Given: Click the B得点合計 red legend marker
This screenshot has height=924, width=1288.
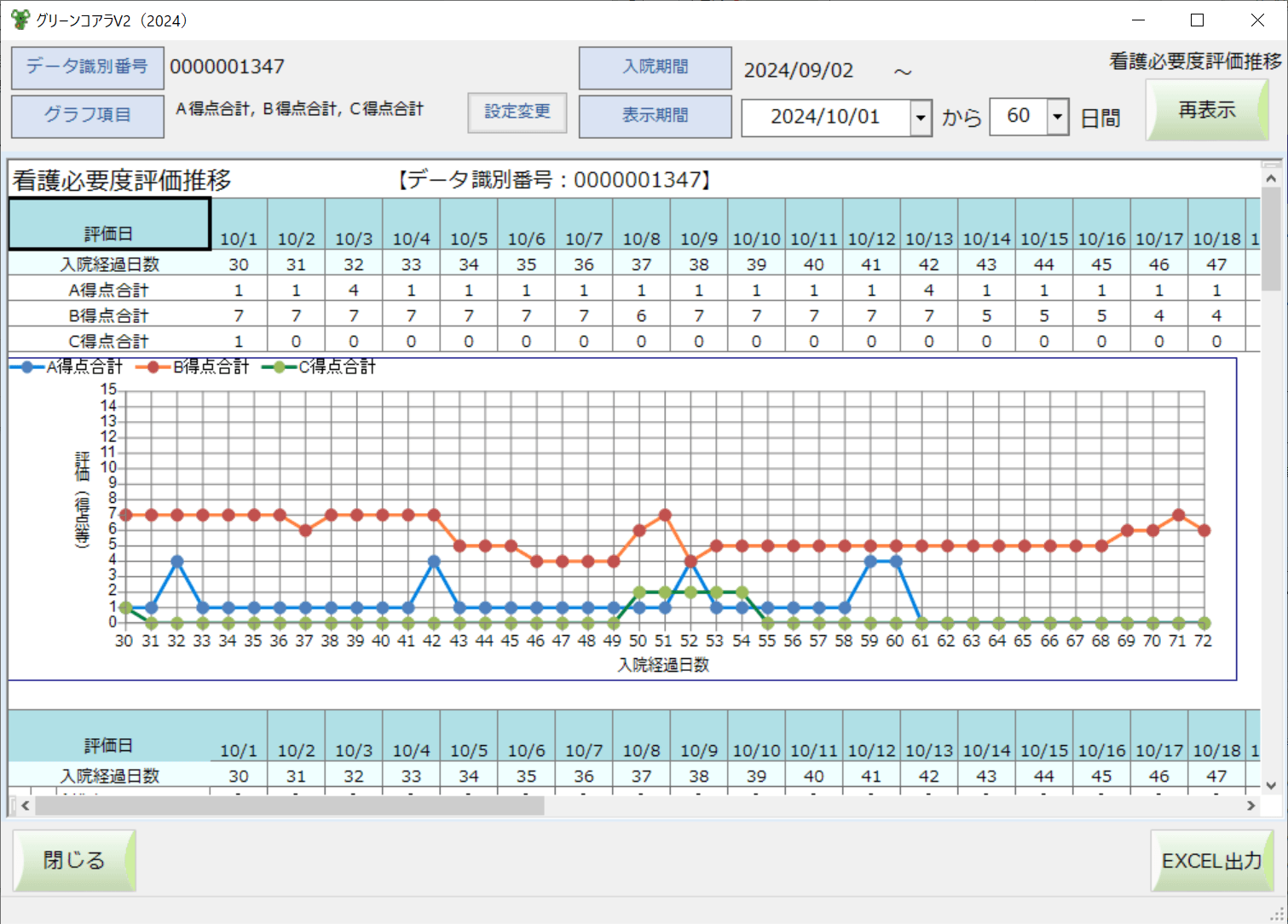Looking at the screenshot, I should tap(153, 367).
